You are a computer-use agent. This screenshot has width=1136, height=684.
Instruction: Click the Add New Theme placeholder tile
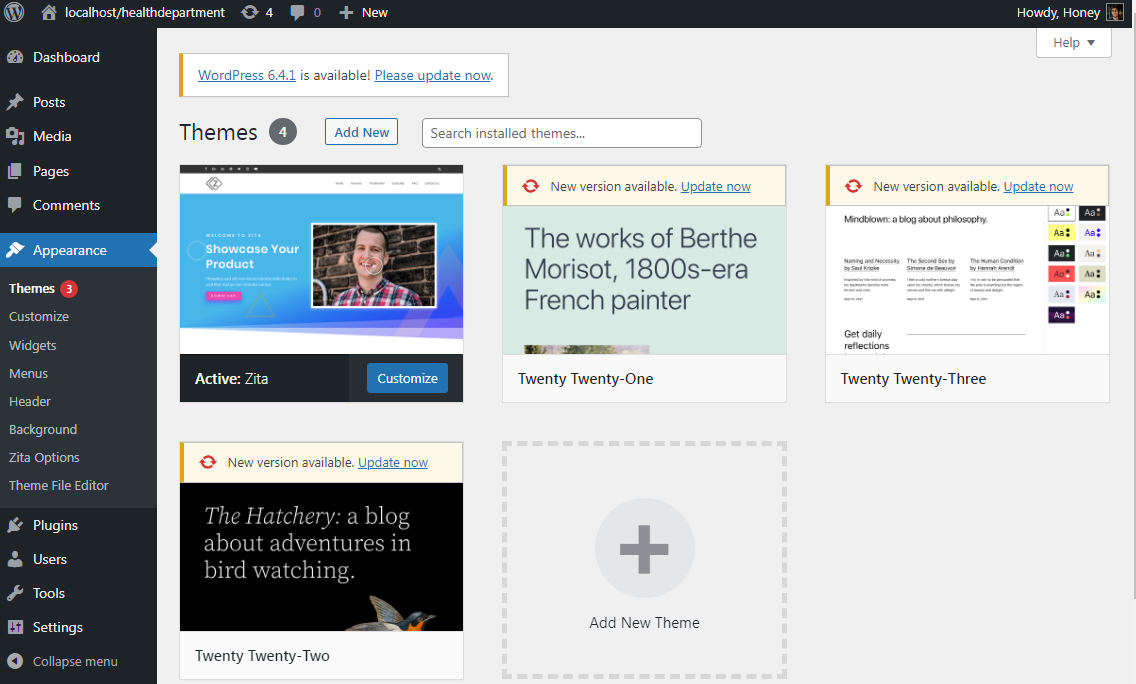(x=644, y=562)
